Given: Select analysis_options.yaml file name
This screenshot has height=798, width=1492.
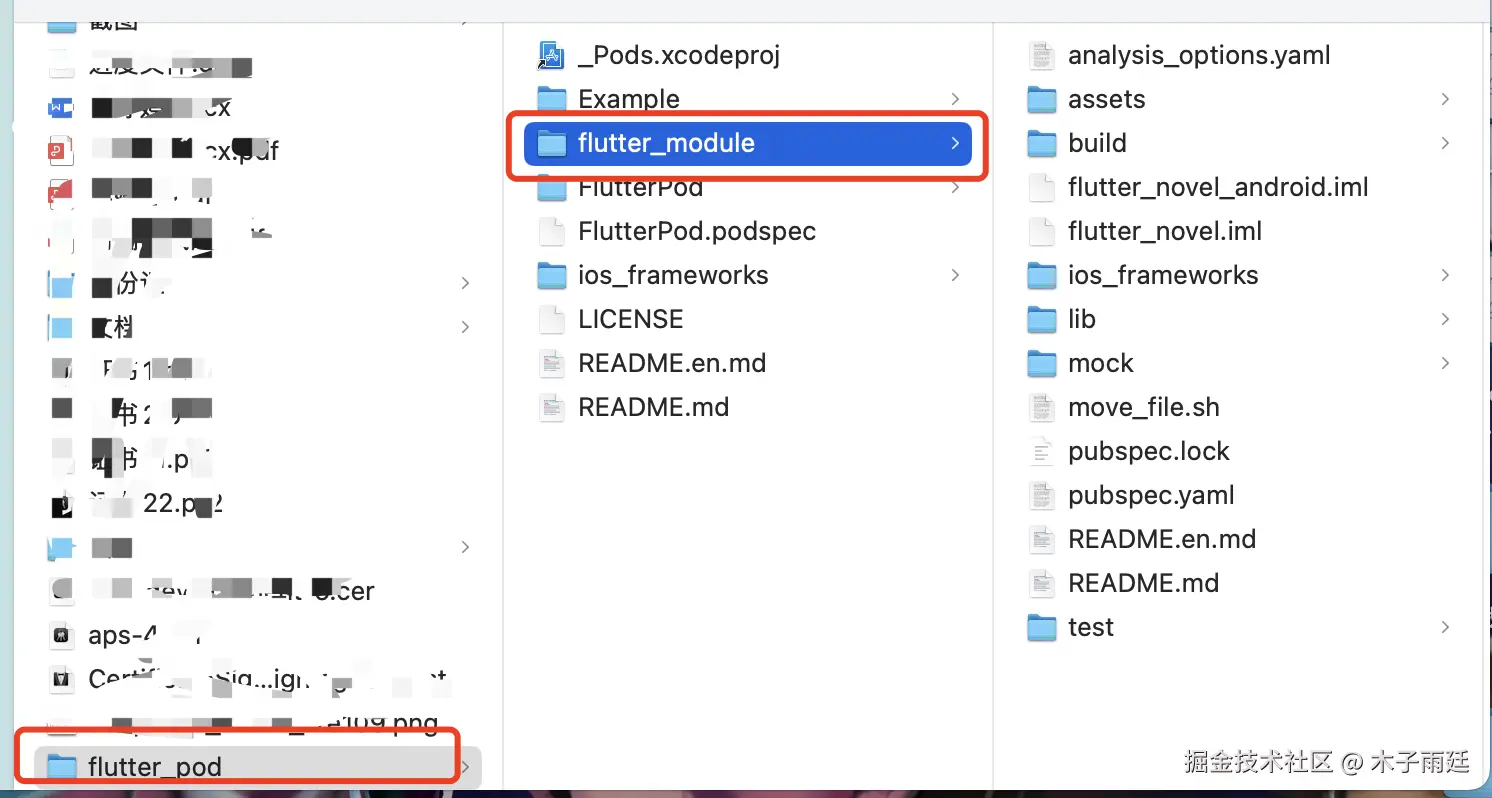Looking at the screenshot, I should coord(1199,55).
